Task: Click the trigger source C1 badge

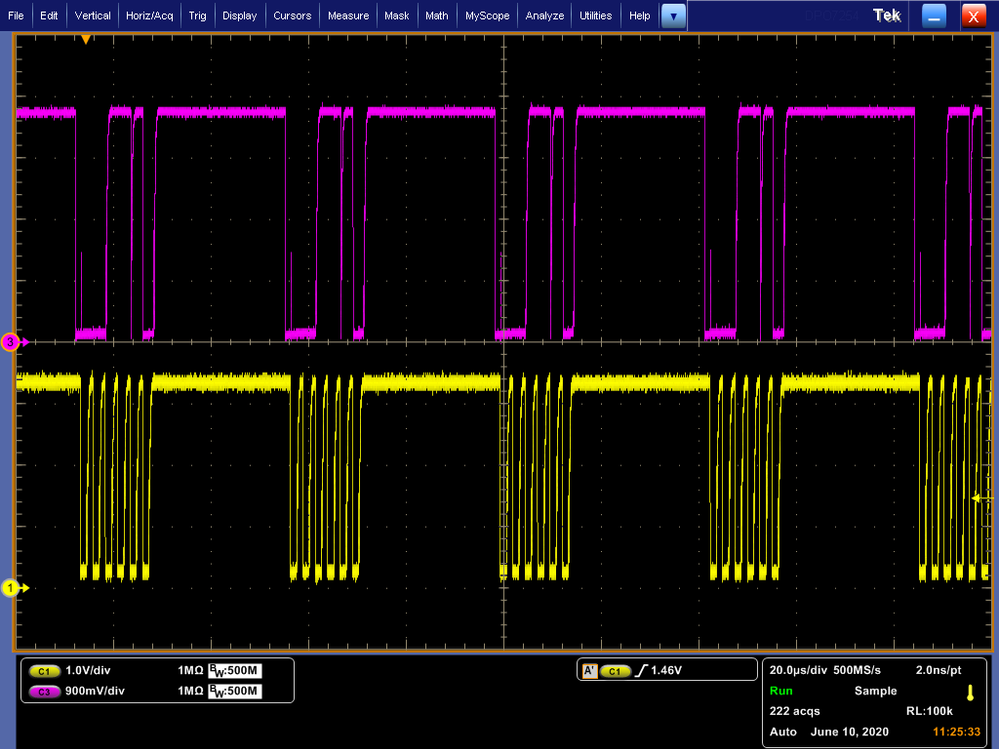Action: 615,670
